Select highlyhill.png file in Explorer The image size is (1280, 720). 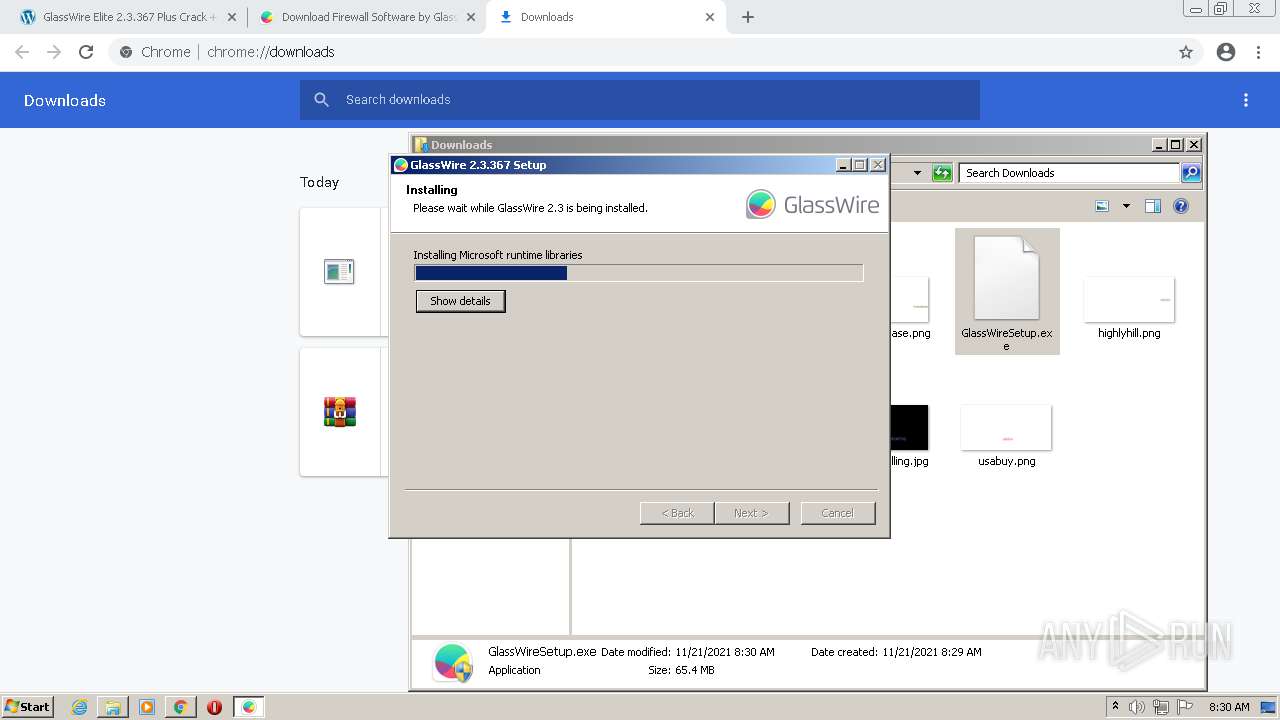(1129, 307)
